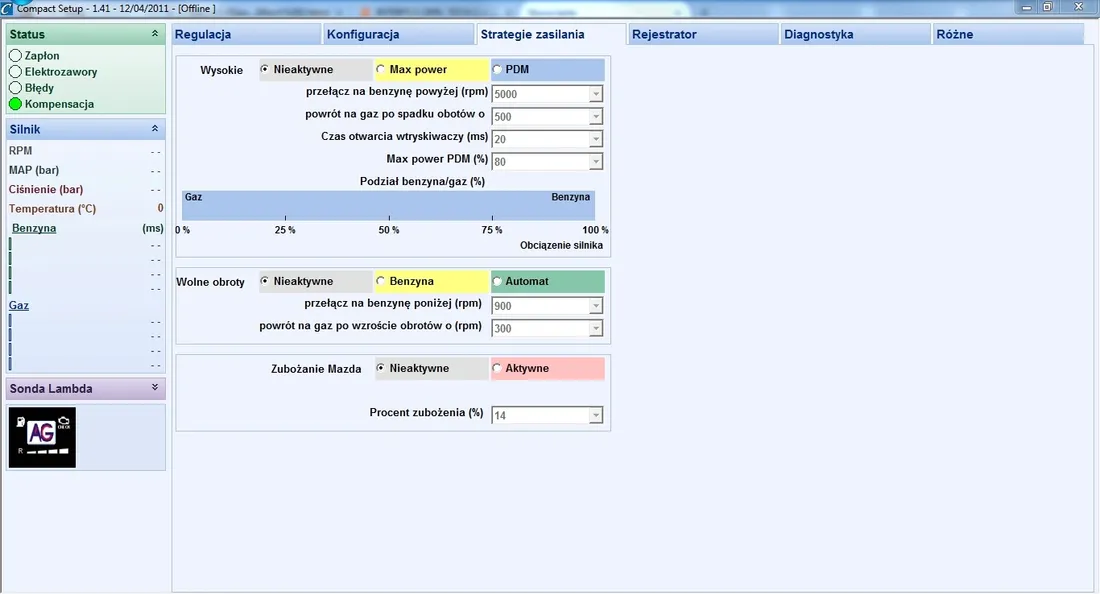Collapse the Silnik panel
The height and width of the screenshot is (594, 1100).
click(155, 128)
